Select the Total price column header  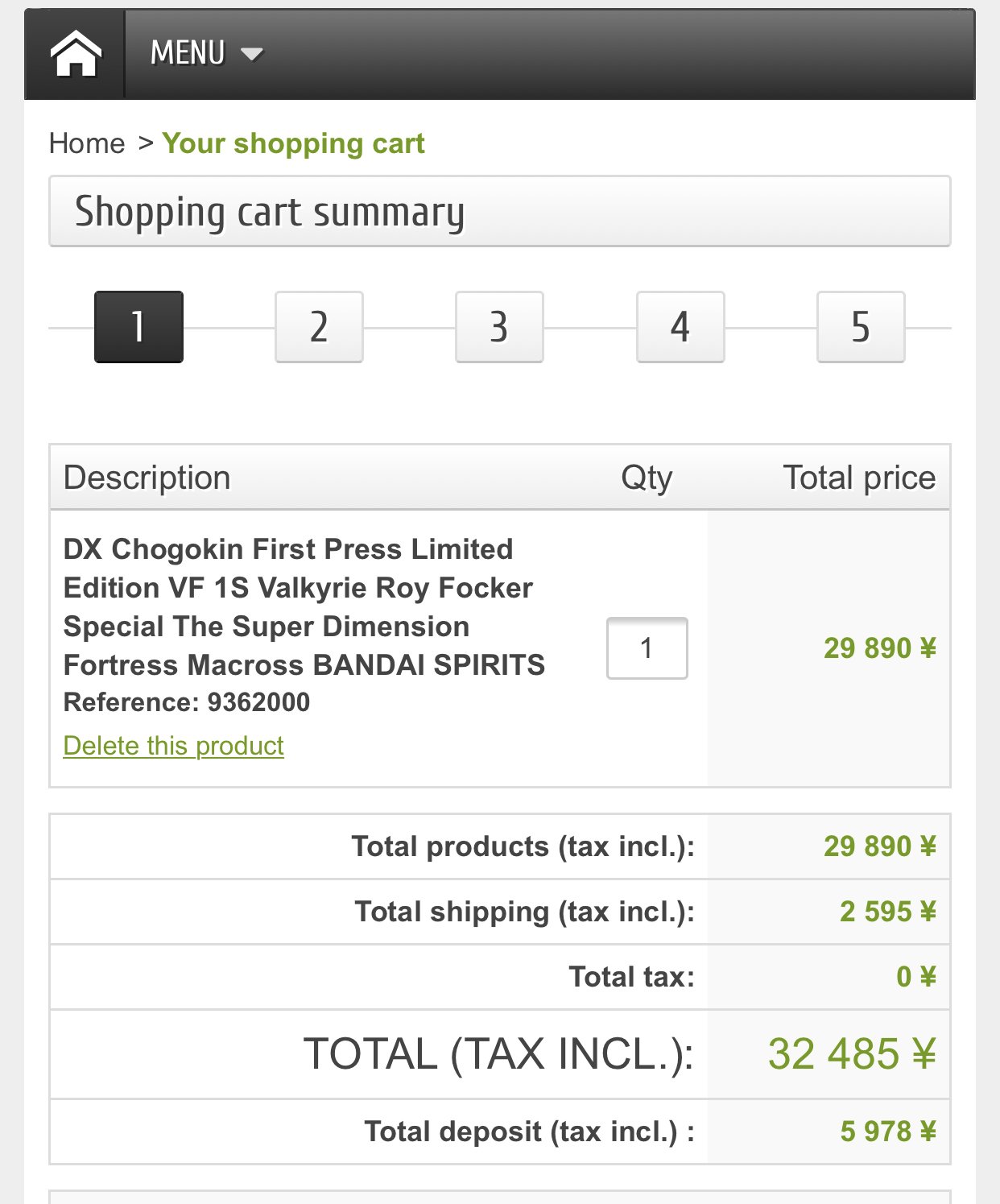859,478
